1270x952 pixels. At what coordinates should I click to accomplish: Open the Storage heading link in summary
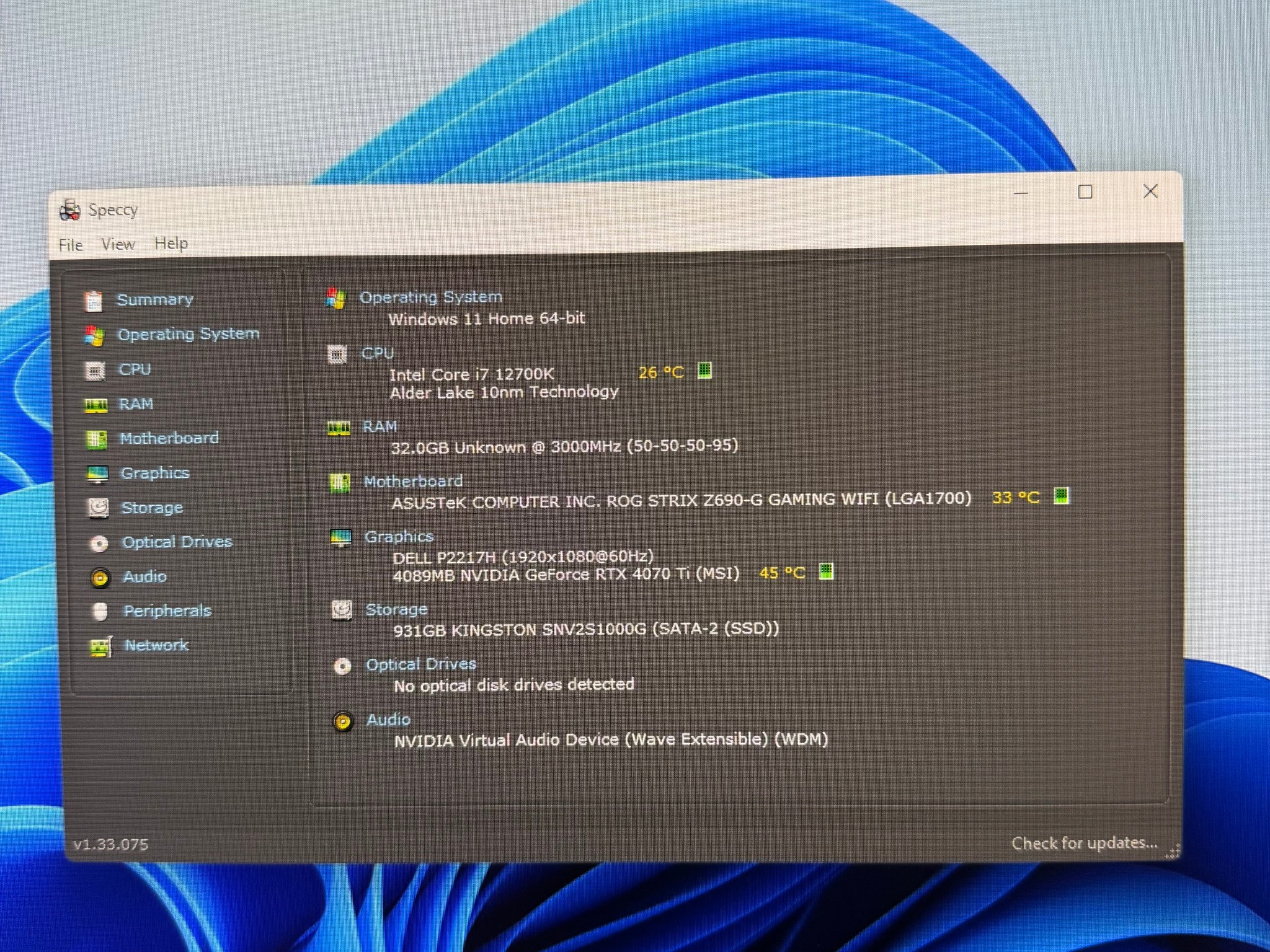click(x=397, y=610)
